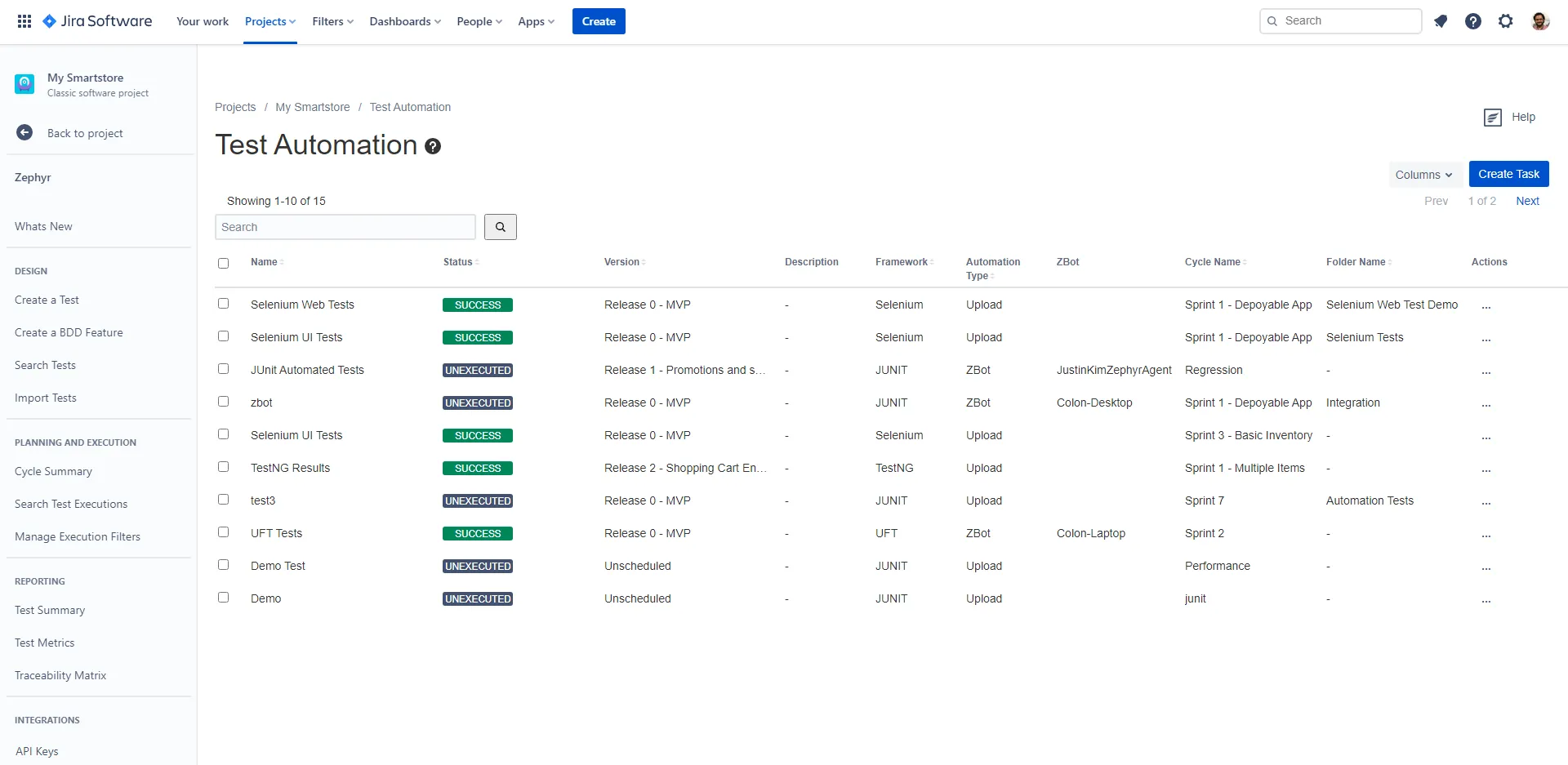Open Cycle Summary in the sidebar
The width and height of the screenshot is (1568, 765).
coord(53,471)
